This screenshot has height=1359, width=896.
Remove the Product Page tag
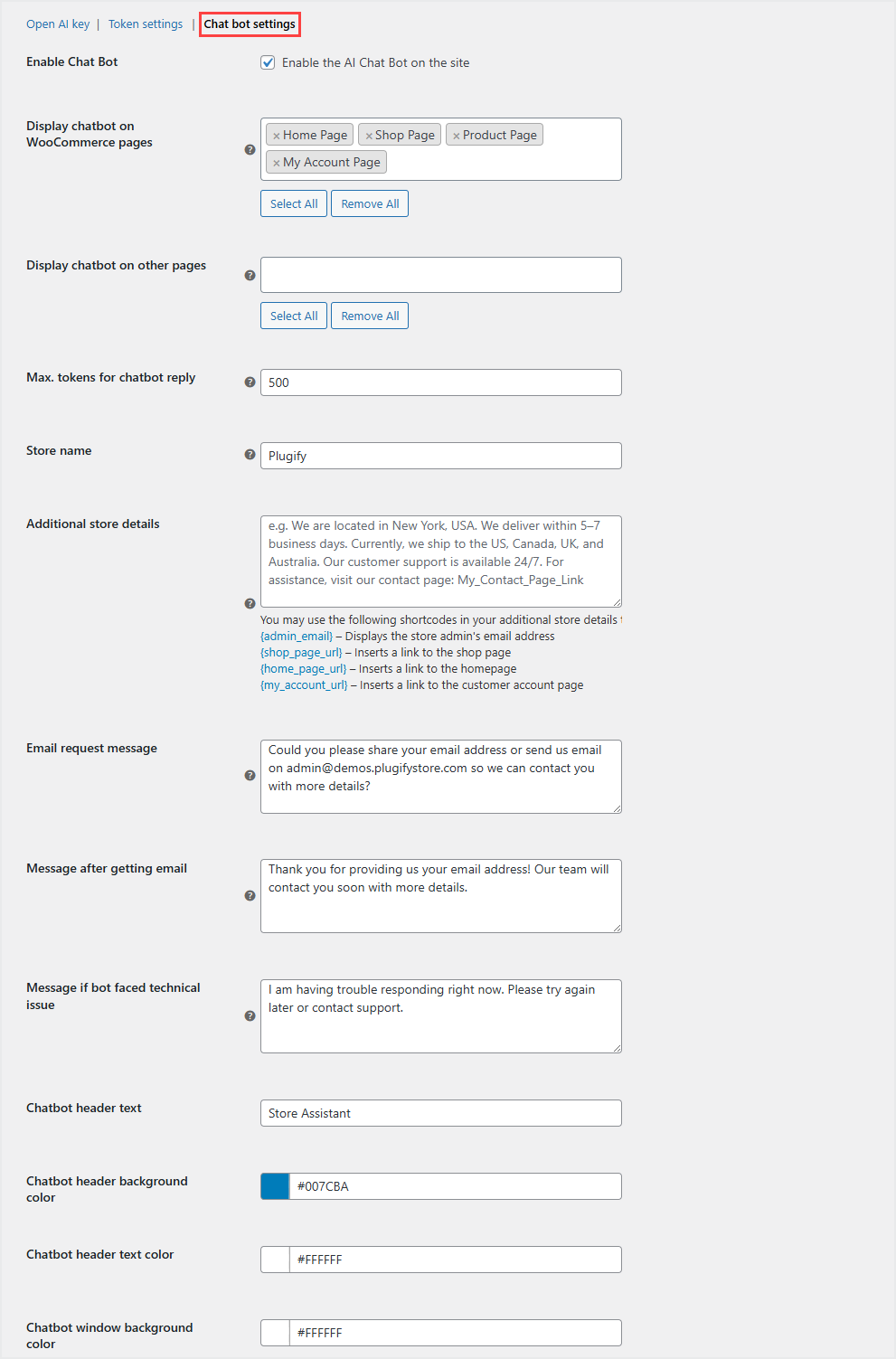pos(457,136)
